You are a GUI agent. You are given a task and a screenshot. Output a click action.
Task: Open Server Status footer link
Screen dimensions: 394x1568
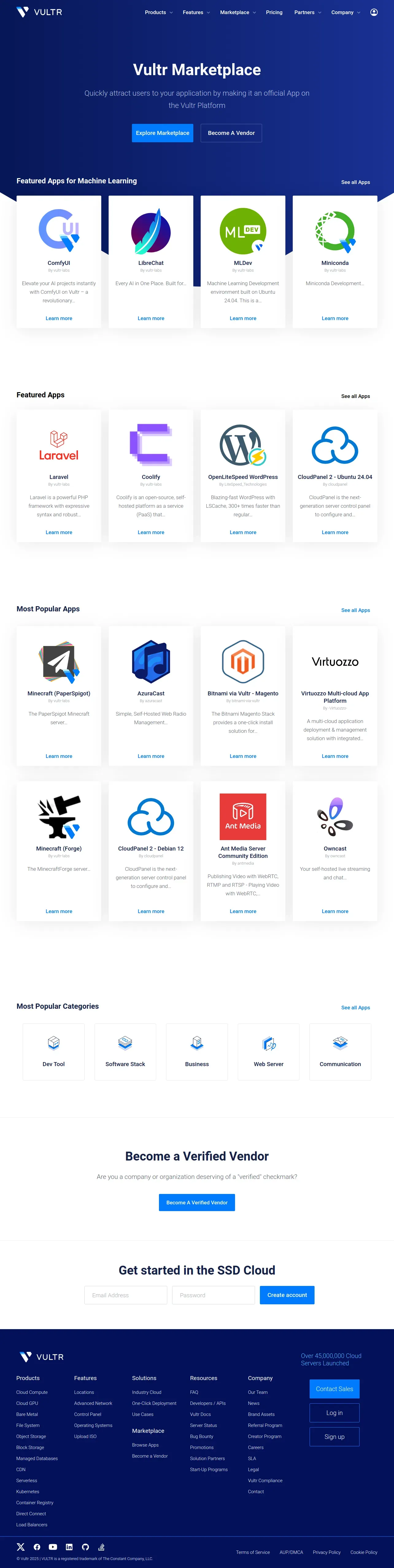203,1425
